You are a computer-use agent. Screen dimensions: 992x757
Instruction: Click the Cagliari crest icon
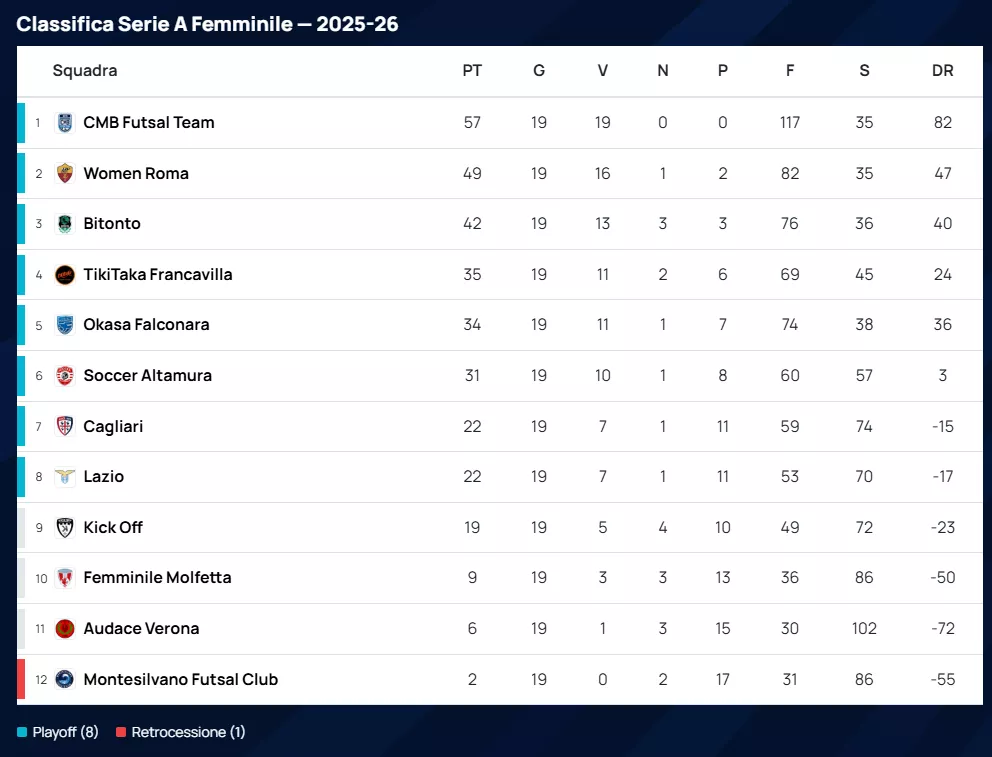pos(65,426)
